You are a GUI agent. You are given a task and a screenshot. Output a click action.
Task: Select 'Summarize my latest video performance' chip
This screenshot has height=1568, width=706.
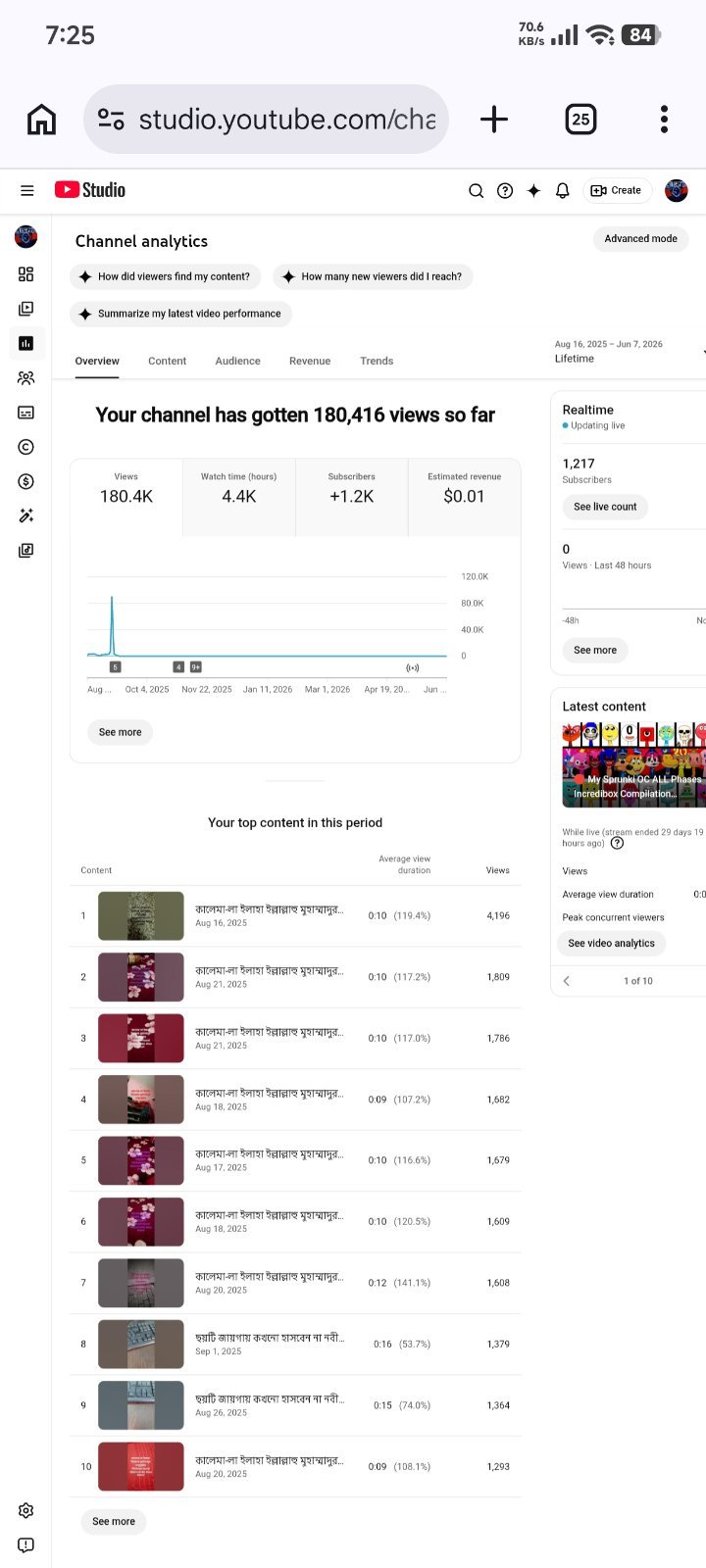click(180, 315)
